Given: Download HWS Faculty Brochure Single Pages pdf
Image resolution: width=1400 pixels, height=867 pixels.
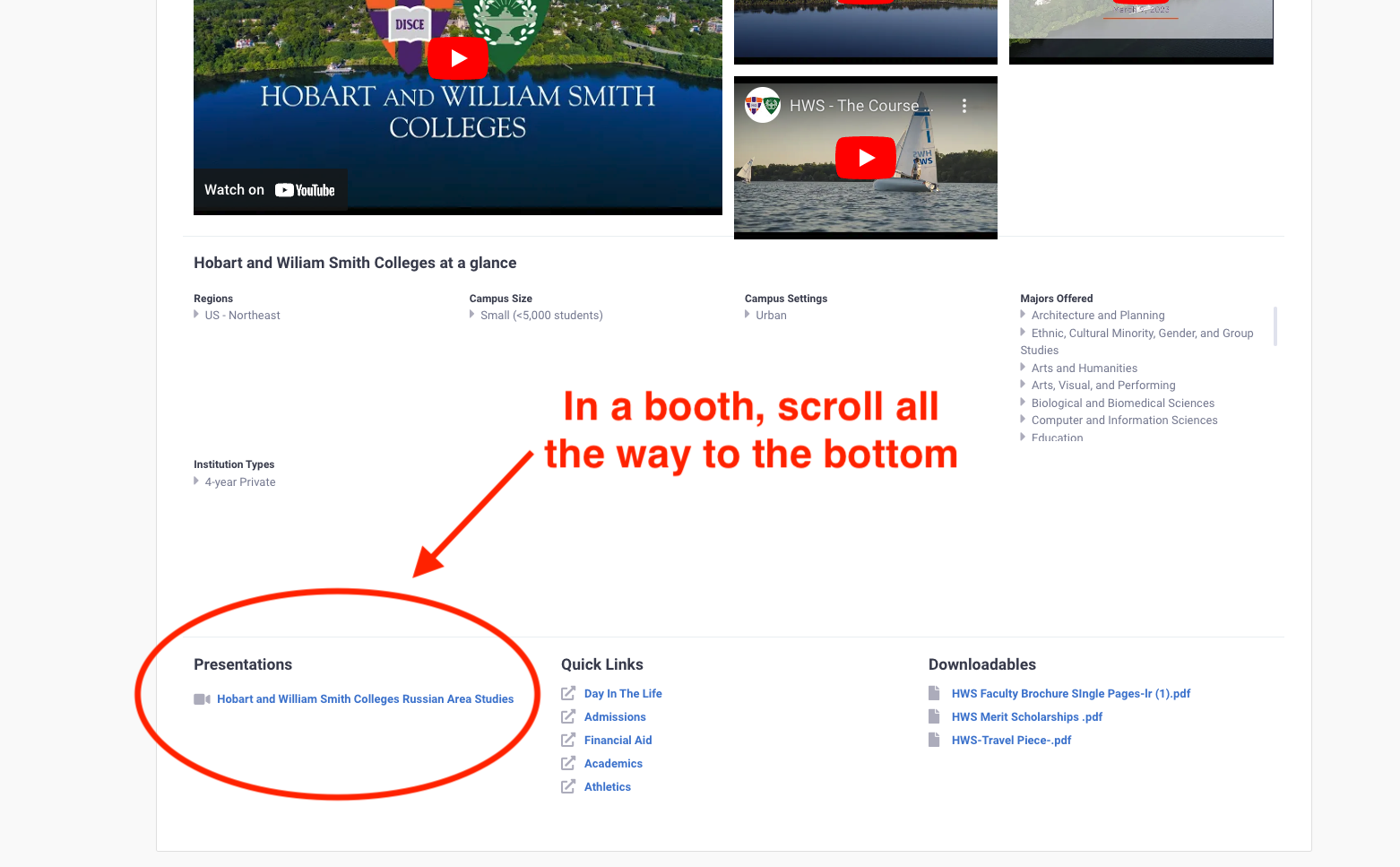Looking at the screenshot, I should 1071,694.
